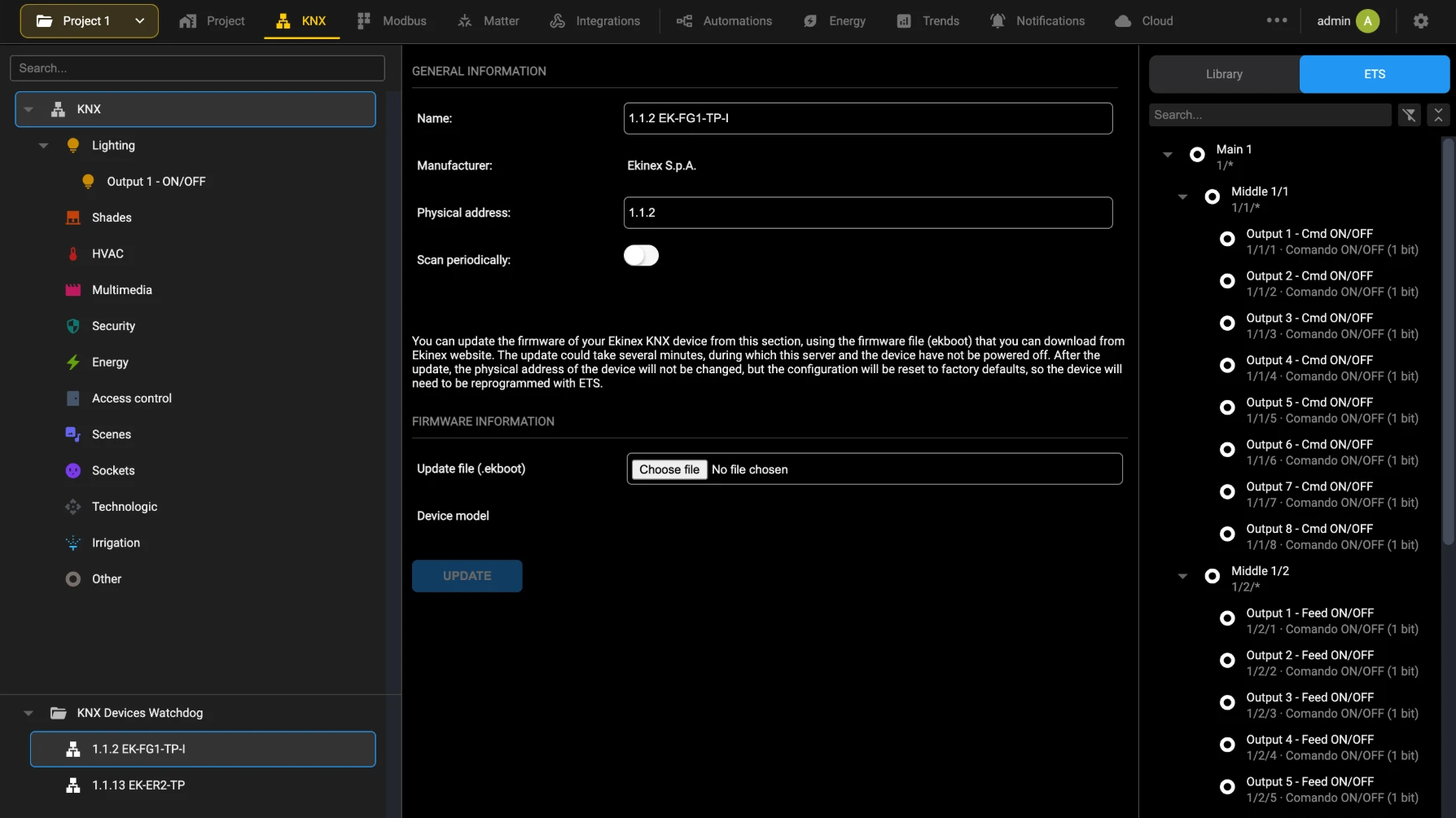Image resolution: width=1456 pixels, height=818 pixels.
Task: Click the admin user avatar
Action: pyautogui.click(x=1368, y=21)
